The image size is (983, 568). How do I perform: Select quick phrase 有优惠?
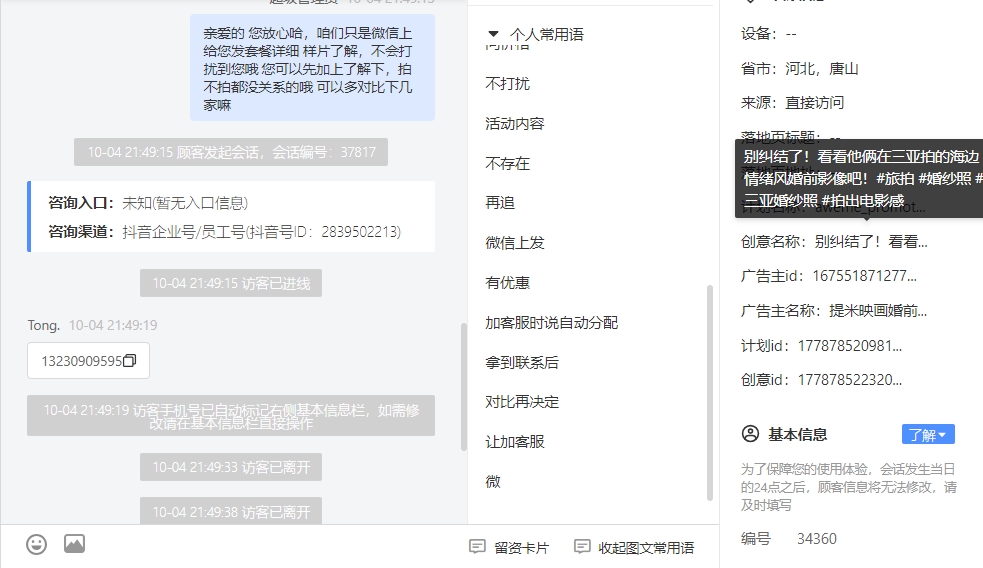point(508,283)
